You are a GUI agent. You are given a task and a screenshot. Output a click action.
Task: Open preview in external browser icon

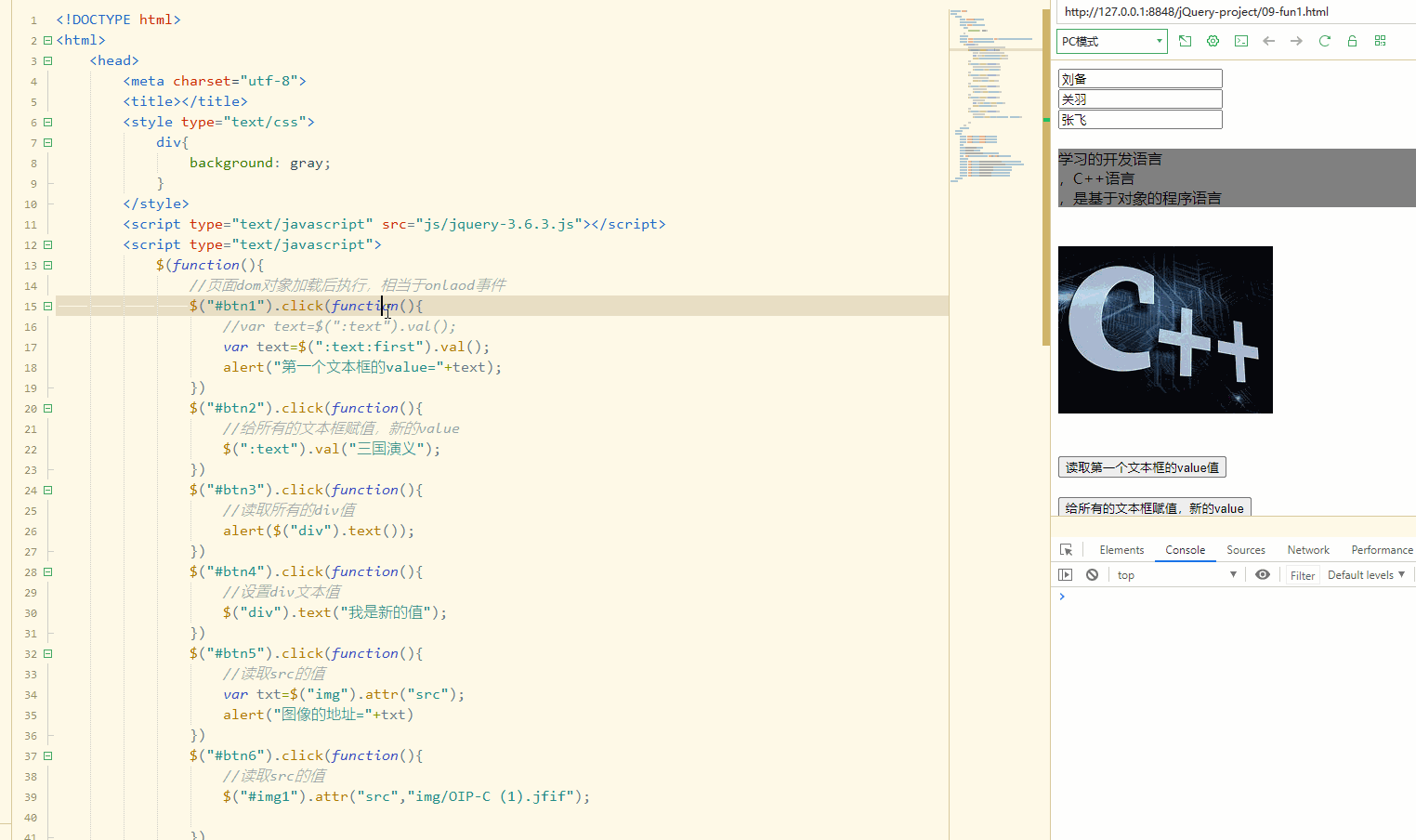[x=1185, y=41]
